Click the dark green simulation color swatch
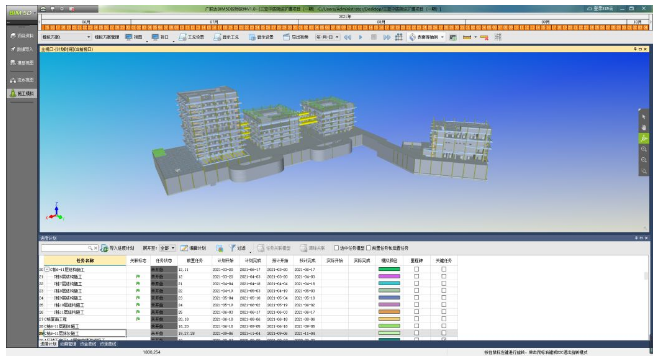The width and height of the screenshot is (662, 363). (389, 269)
